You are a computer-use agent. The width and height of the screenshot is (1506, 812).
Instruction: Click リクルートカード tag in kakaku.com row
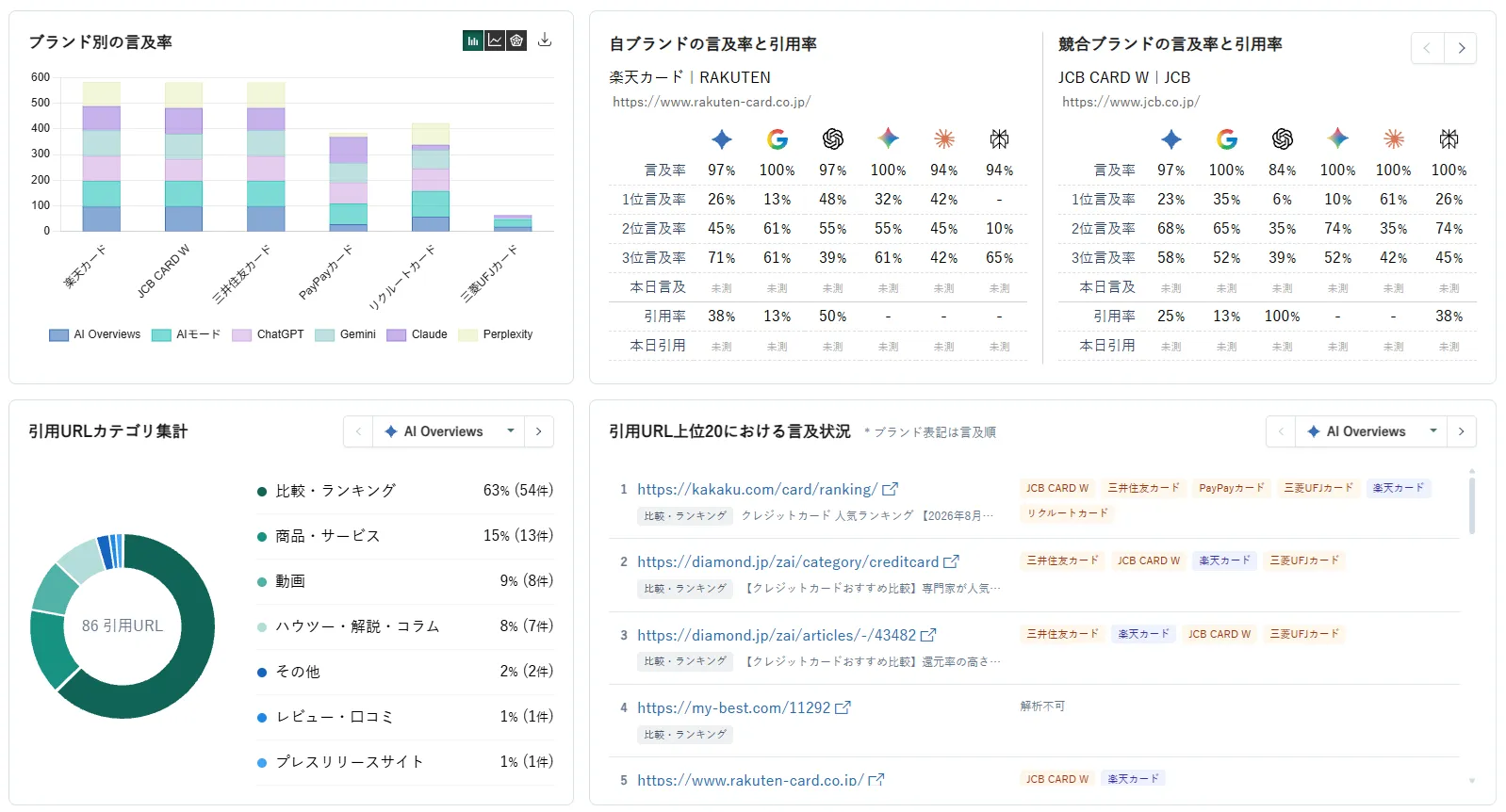tap(1068, 513)
